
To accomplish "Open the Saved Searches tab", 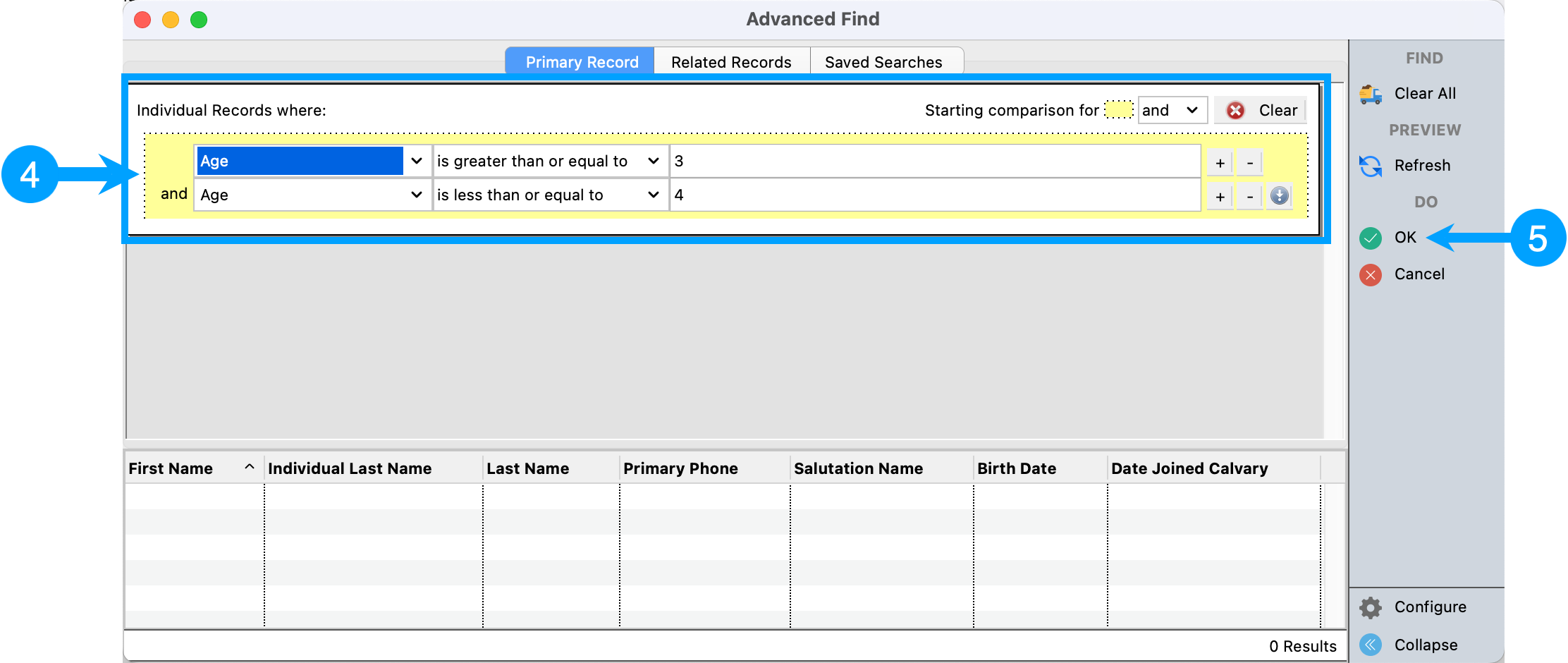I will [883, 62].
